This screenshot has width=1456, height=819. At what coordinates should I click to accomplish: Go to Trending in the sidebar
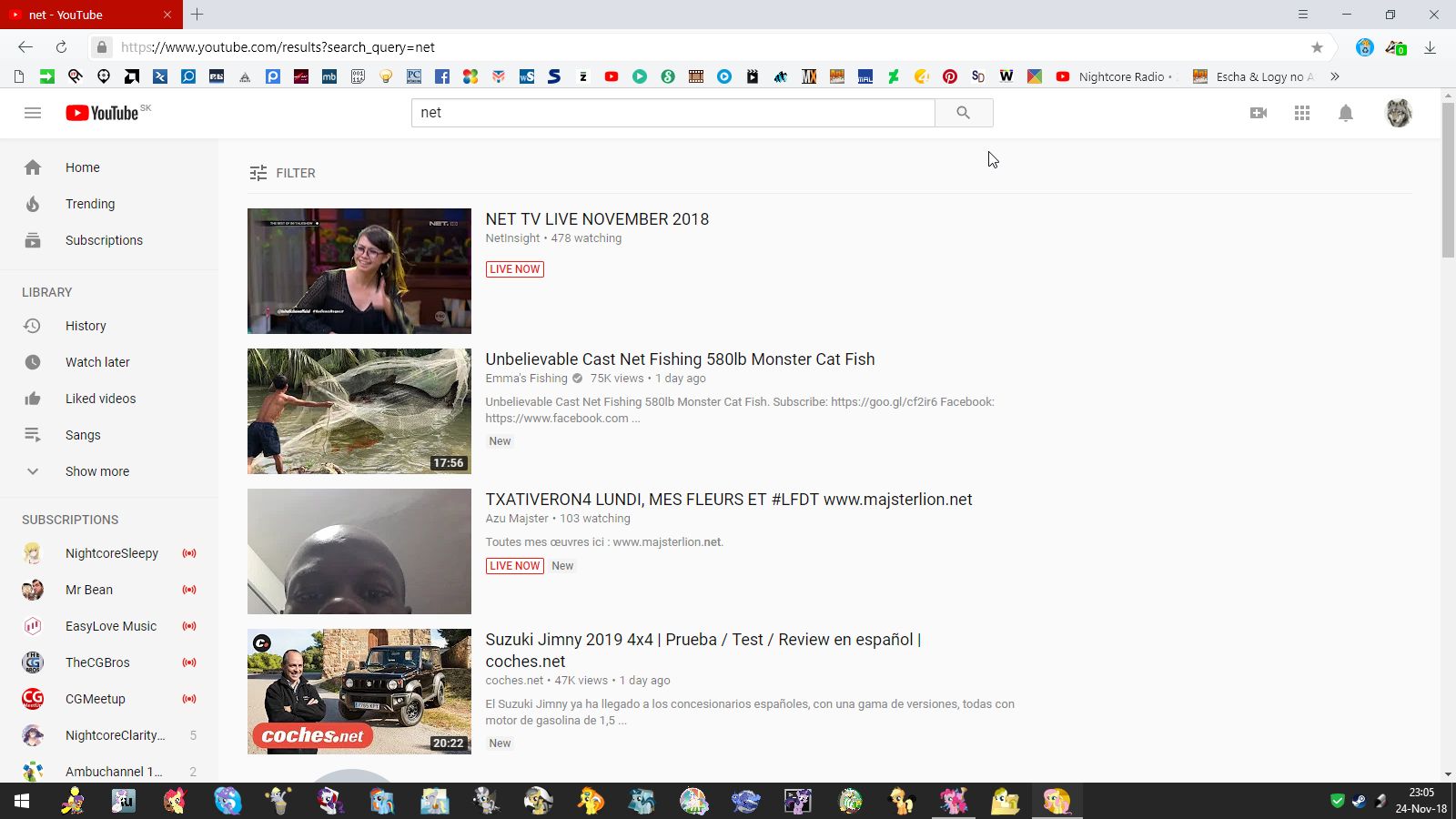click(90, 204)
